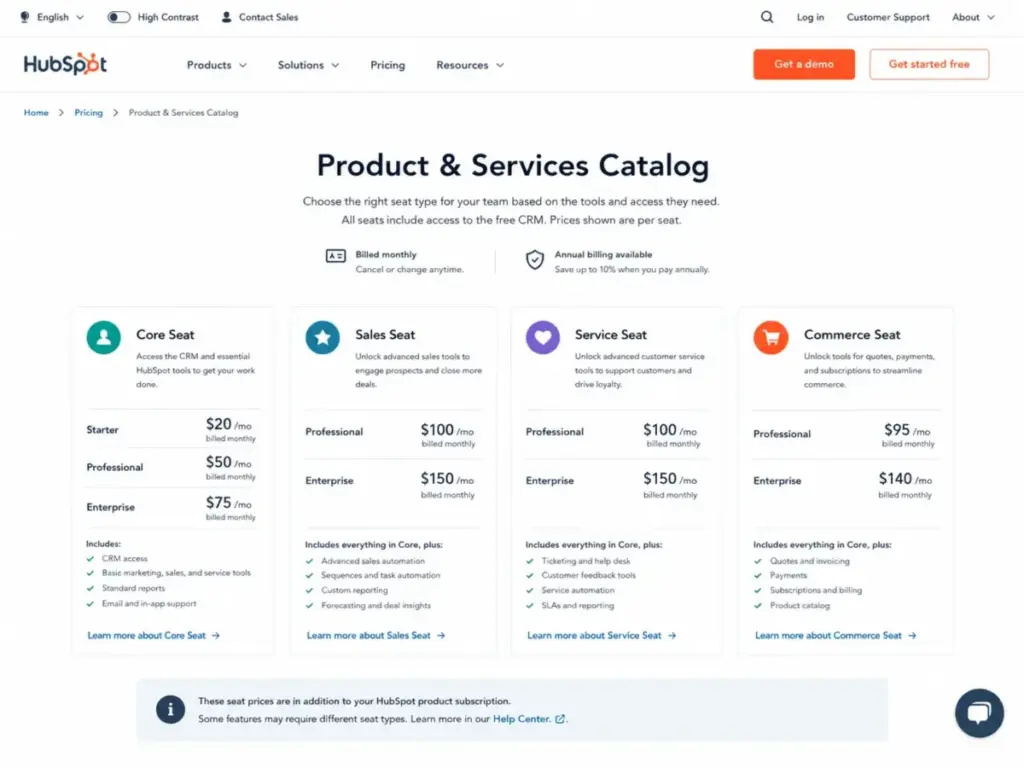The height and width of the screenshot is (768, 1024).
Task: Click the external link icon after Help Center
Action: click(x=560, y=719)
